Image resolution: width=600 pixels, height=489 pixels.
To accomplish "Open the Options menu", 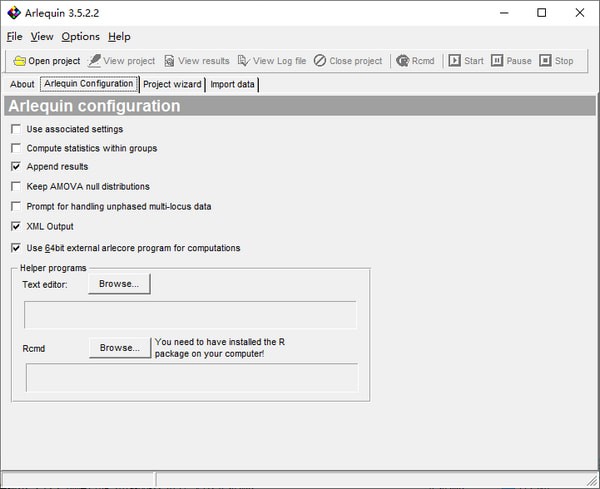I will pos(80,37).
